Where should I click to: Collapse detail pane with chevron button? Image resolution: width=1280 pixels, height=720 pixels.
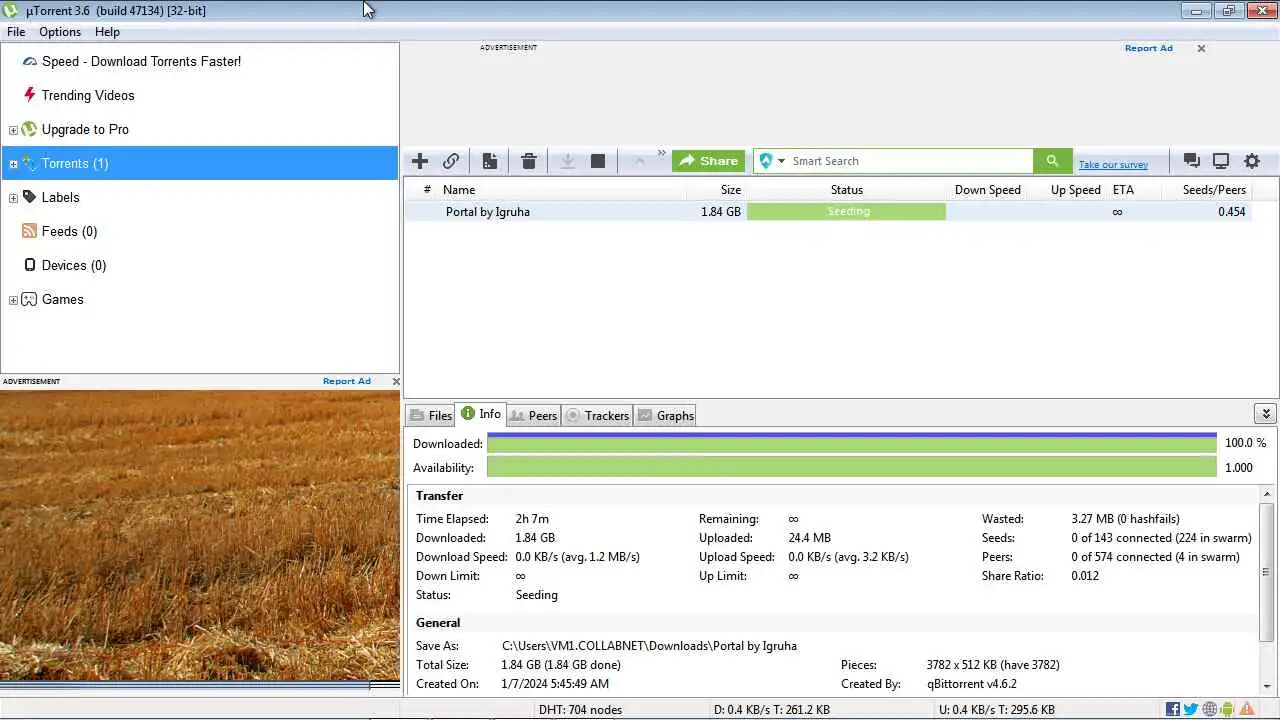click(1265, 414)
